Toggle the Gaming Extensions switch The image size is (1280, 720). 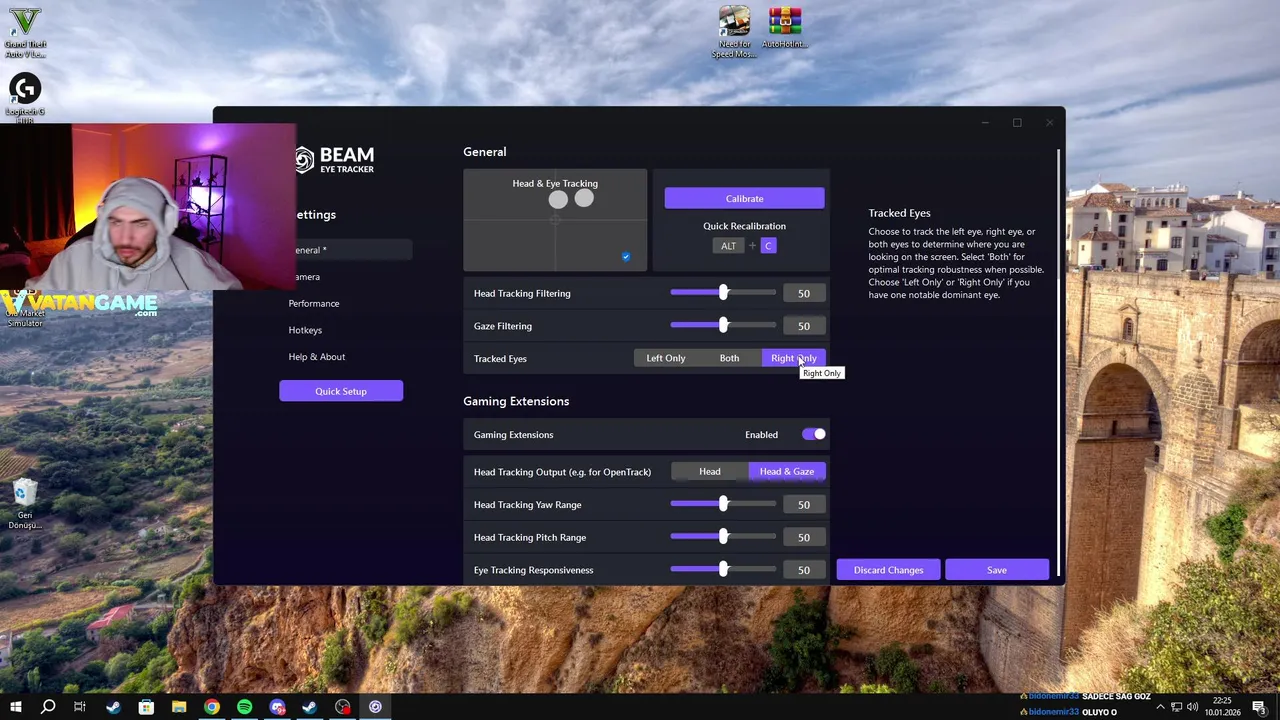tap(814, 434)
